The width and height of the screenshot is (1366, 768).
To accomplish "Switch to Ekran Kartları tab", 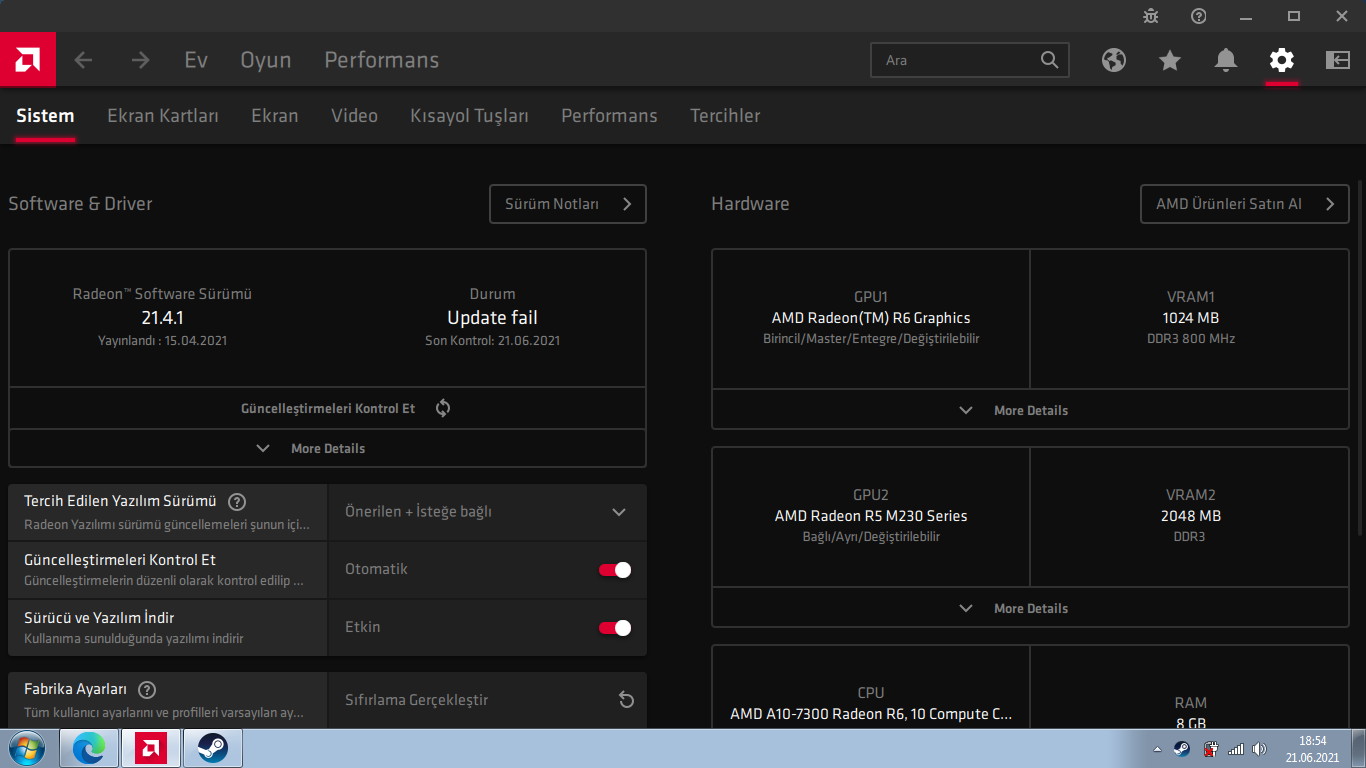I will pyautogui.click(x=163, y=116).
